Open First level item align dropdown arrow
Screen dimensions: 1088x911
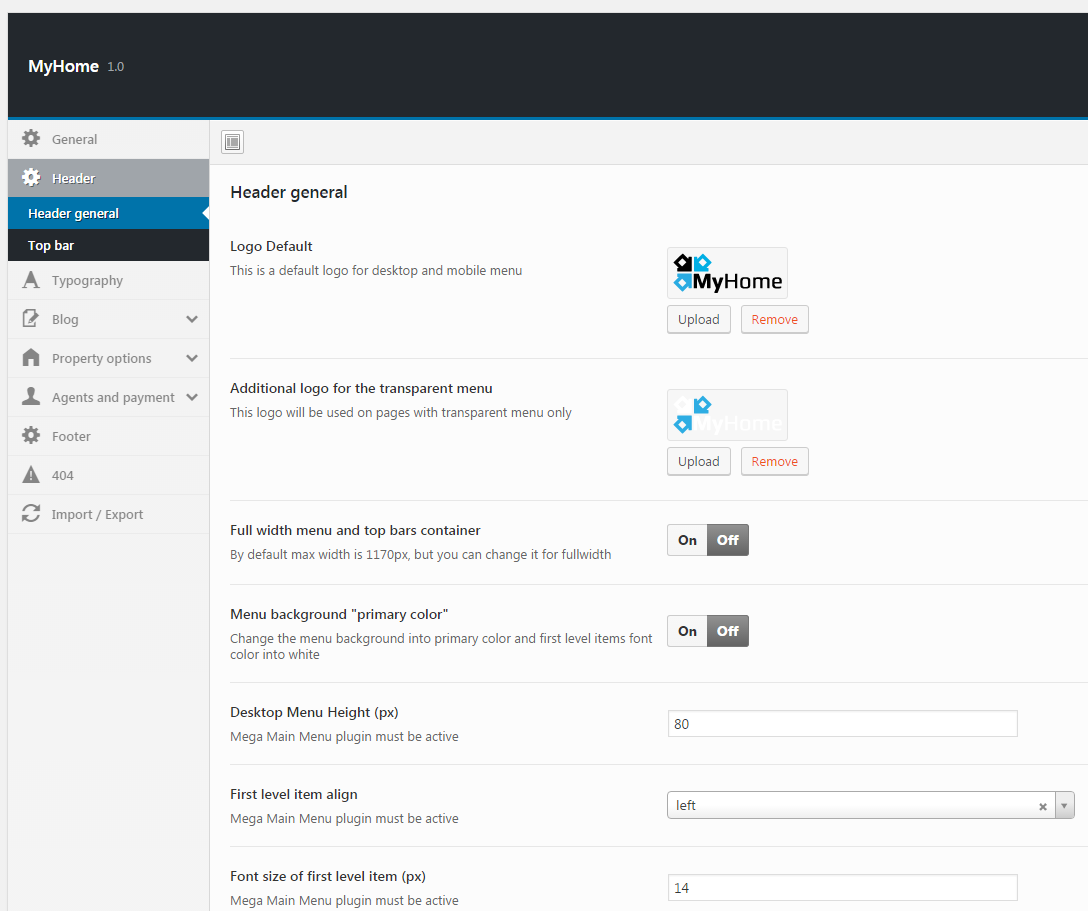click(1064, 806)
